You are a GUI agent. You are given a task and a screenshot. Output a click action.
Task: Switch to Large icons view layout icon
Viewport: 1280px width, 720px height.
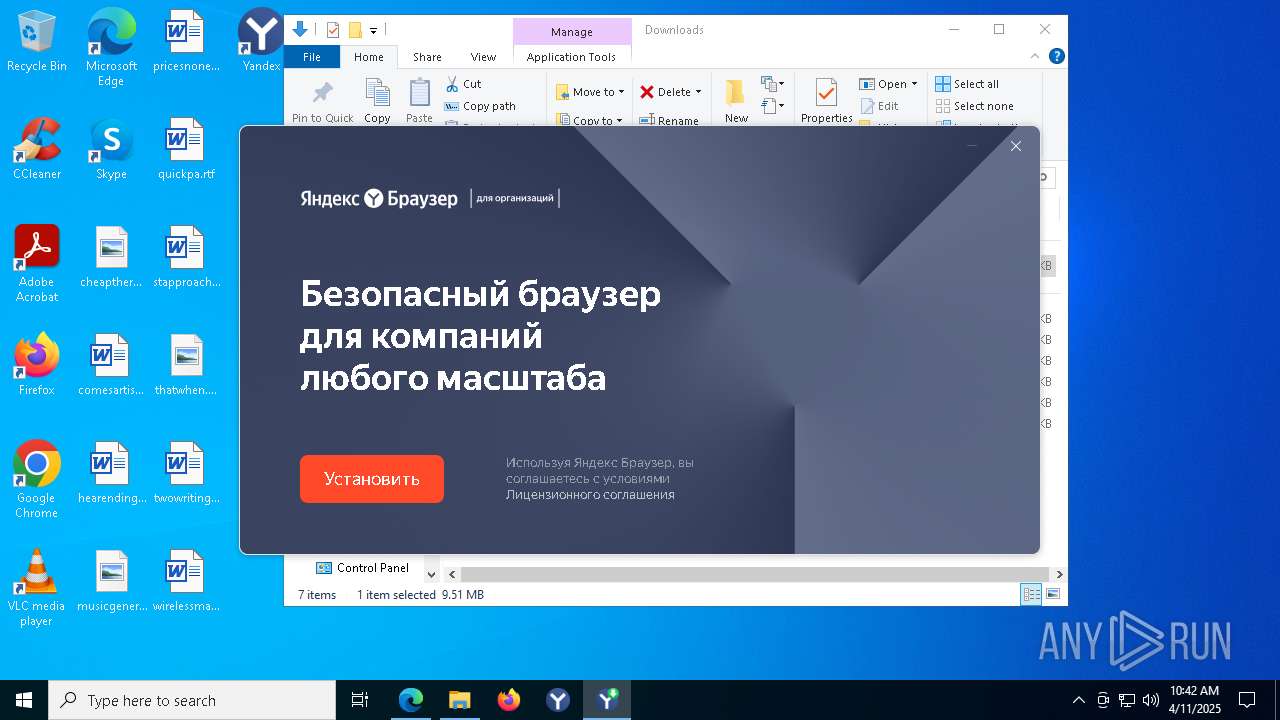(x=1052, y=595)
